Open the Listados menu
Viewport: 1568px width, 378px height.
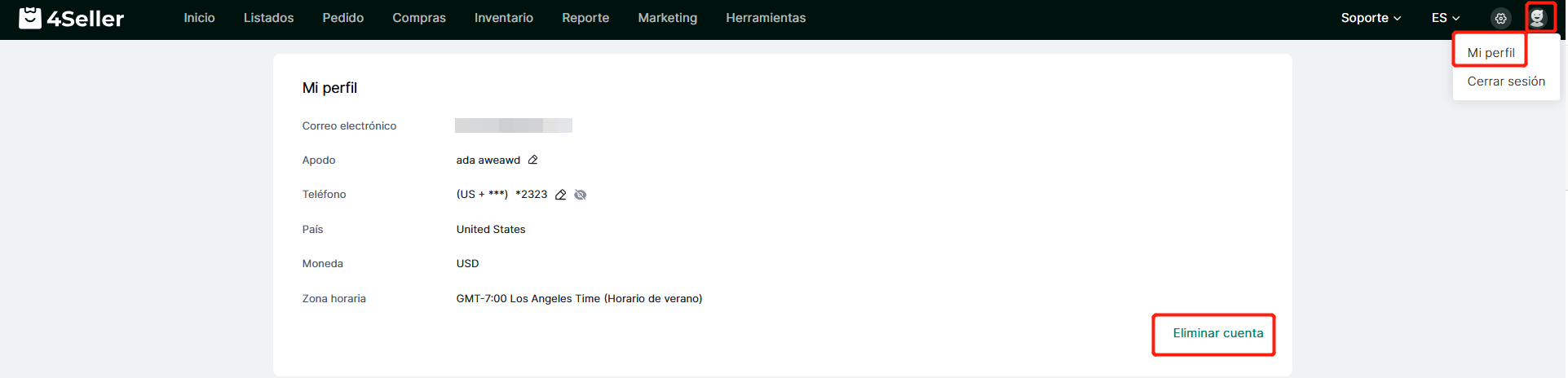[268, 18]
